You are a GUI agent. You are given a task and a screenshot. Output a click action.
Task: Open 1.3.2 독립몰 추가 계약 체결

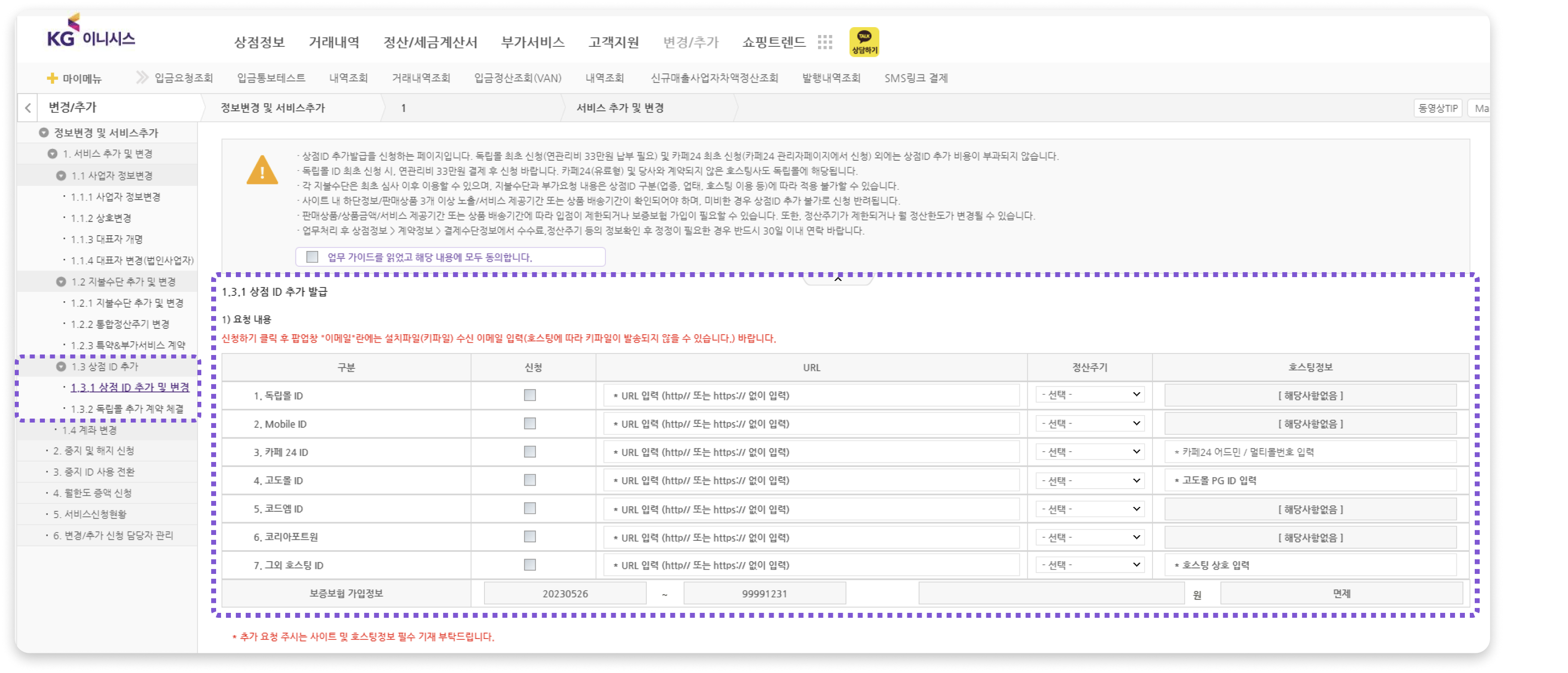pos(127,409)
